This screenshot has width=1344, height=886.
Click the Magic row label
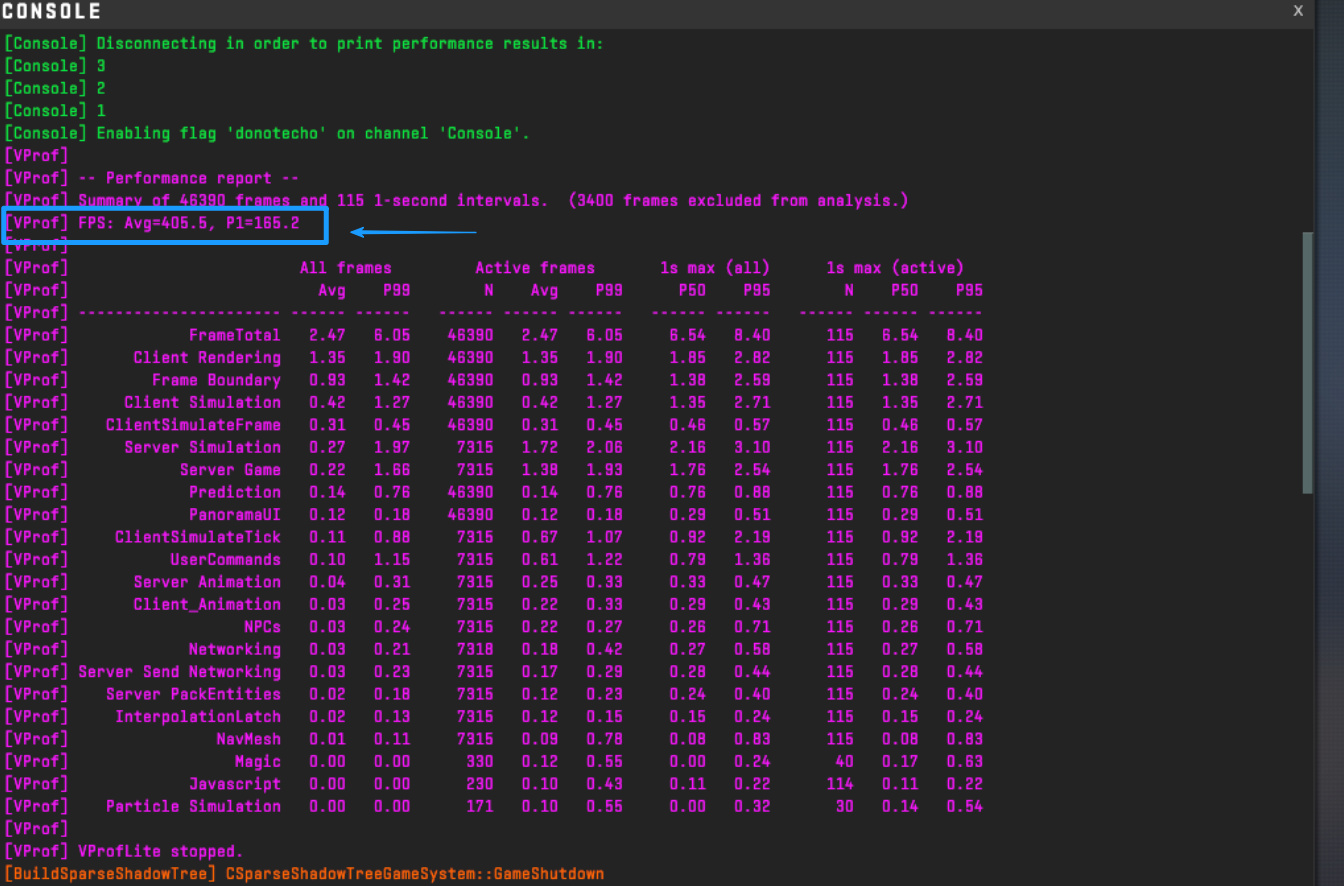tap(258, 762)
